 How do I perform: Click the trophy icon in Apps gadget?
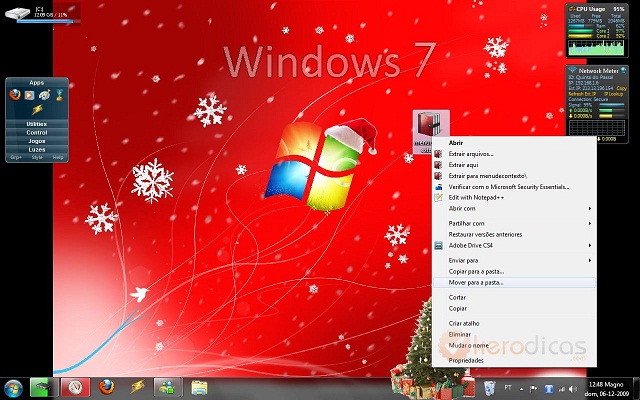[x=59, y=95]
